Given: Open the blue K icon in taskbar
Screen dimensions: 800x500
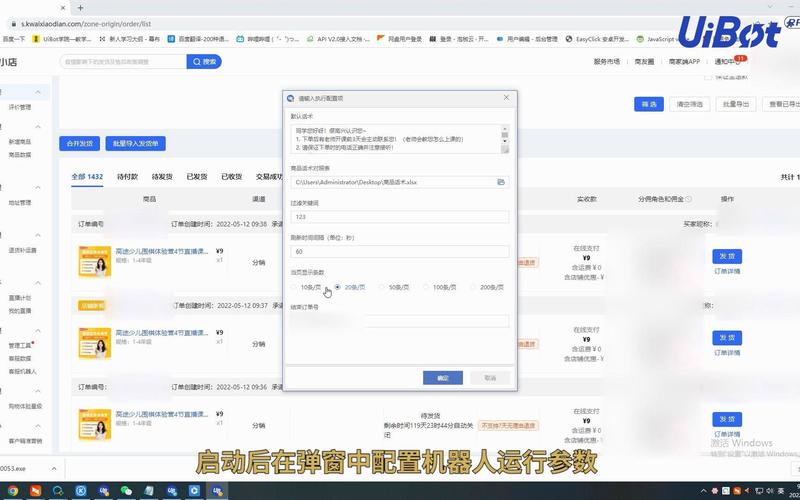Looking at the screenshot, I should tap(81, 491).
